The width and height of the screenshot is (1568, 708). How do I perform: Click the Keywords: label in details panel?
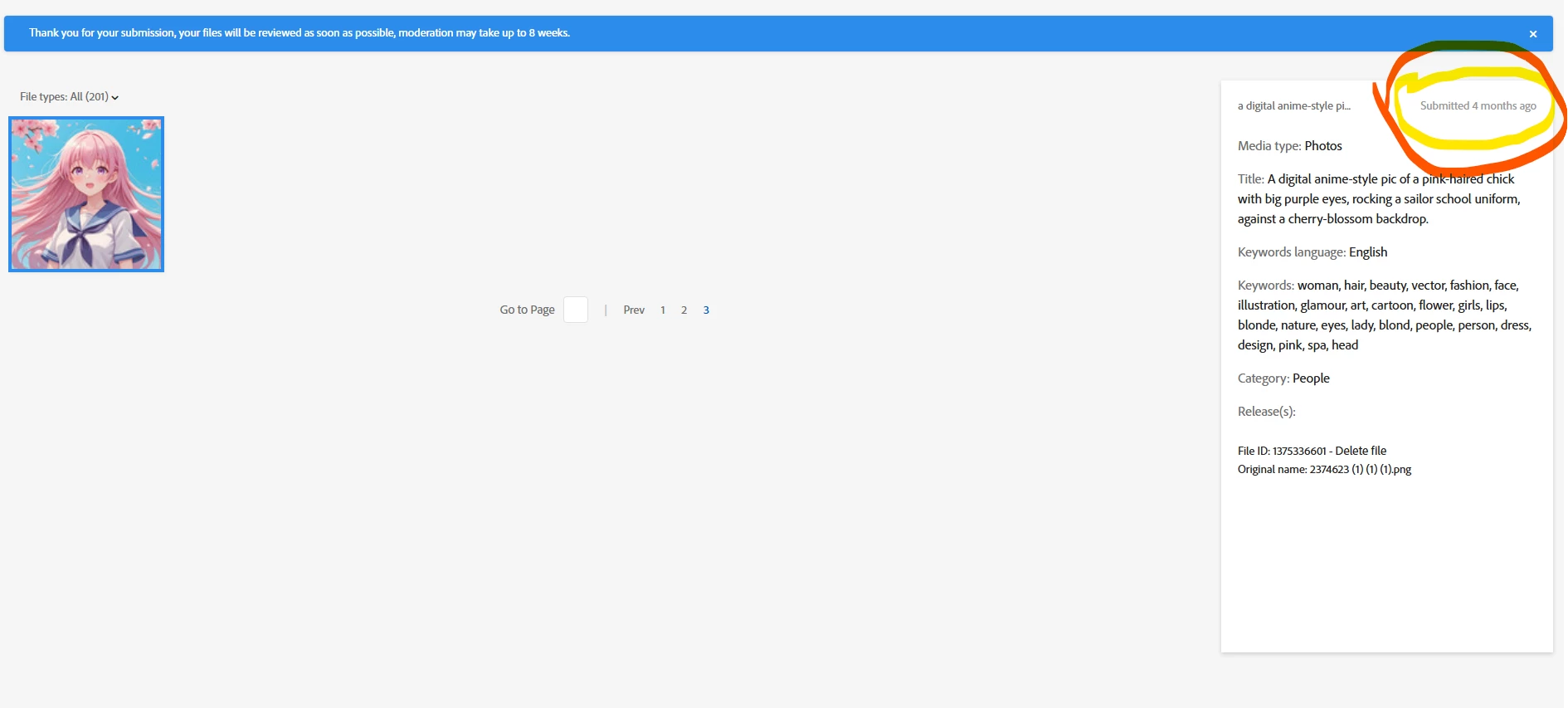tap(1266, 285)
